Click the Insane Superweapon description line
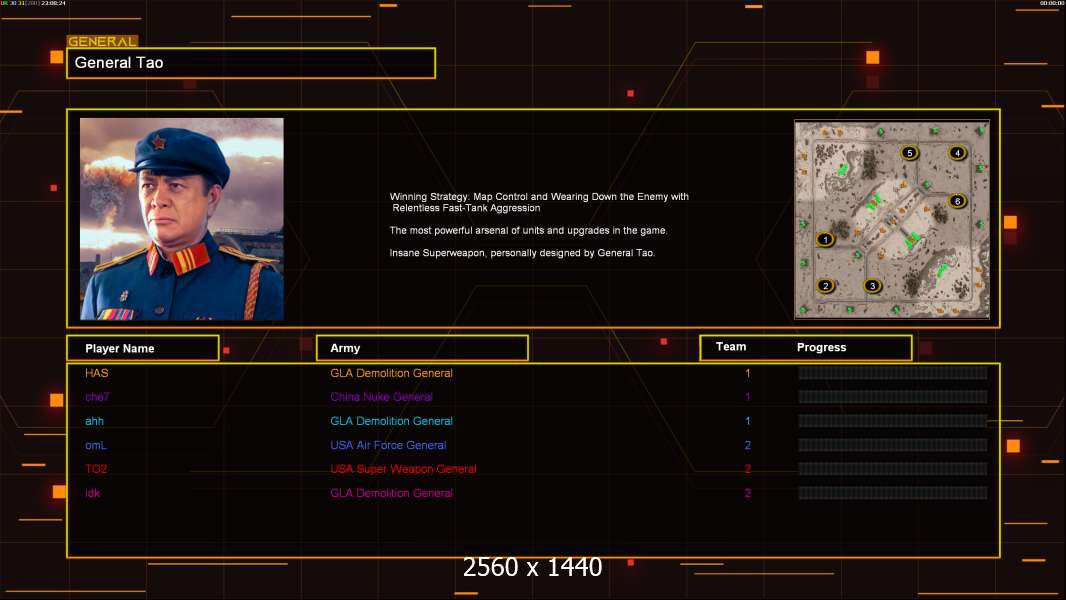This screenshot has height=600, width=1066. 522,253
